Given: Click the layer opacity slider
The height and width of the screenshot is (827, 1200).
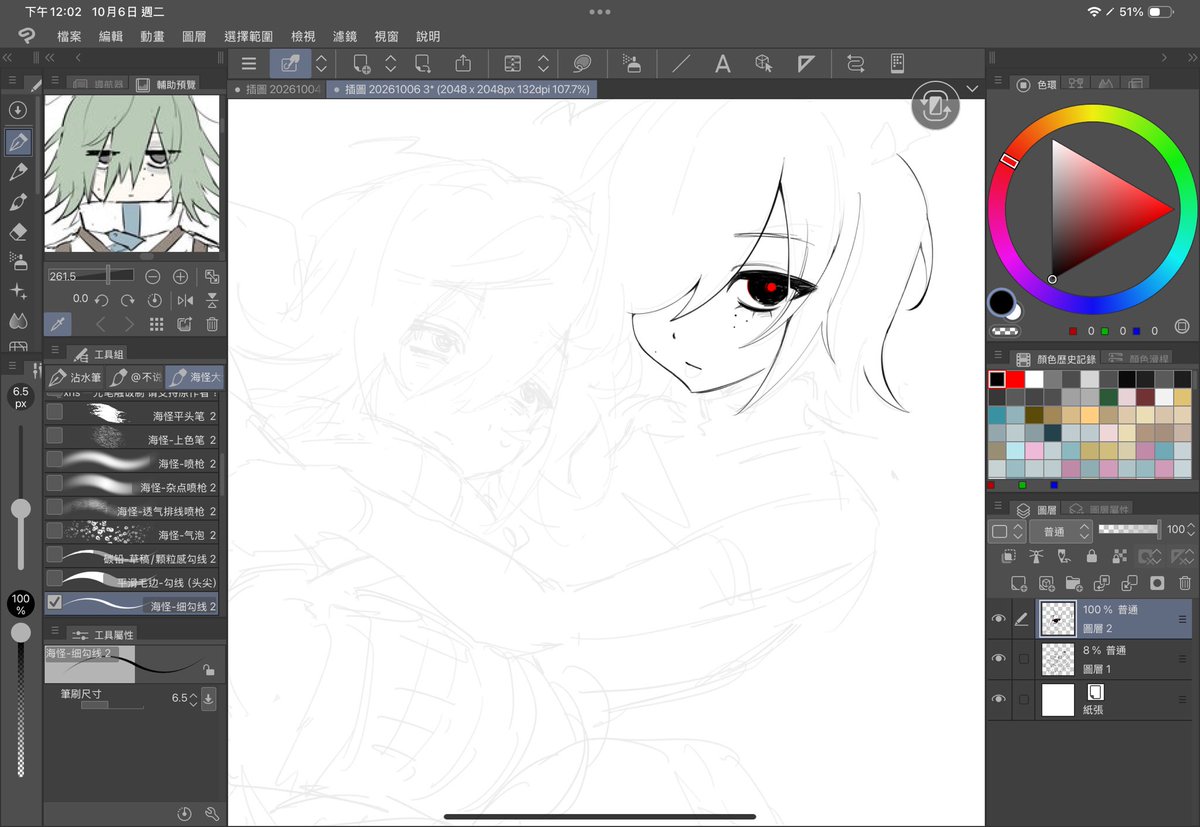Looking at the screenshot, I should (x=1129, y=528).
